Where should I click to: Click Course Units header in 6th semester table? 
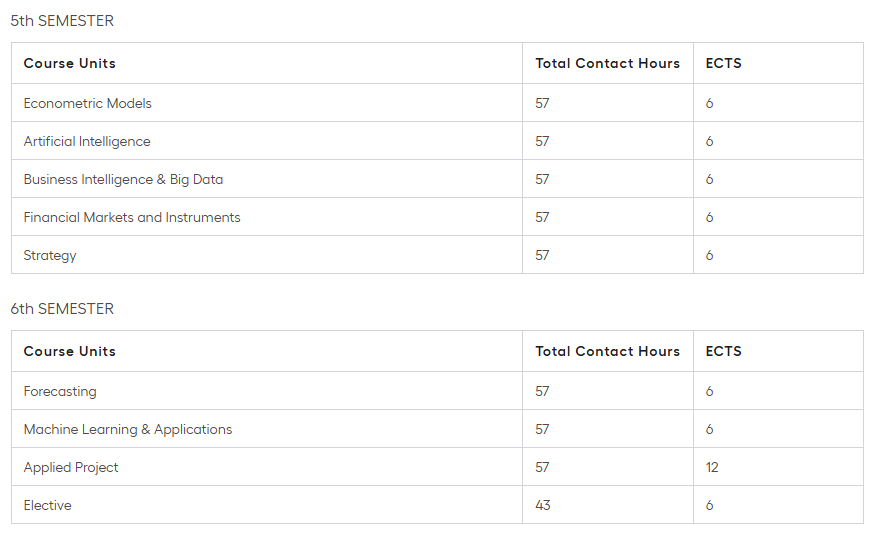(x=70, y=351)
